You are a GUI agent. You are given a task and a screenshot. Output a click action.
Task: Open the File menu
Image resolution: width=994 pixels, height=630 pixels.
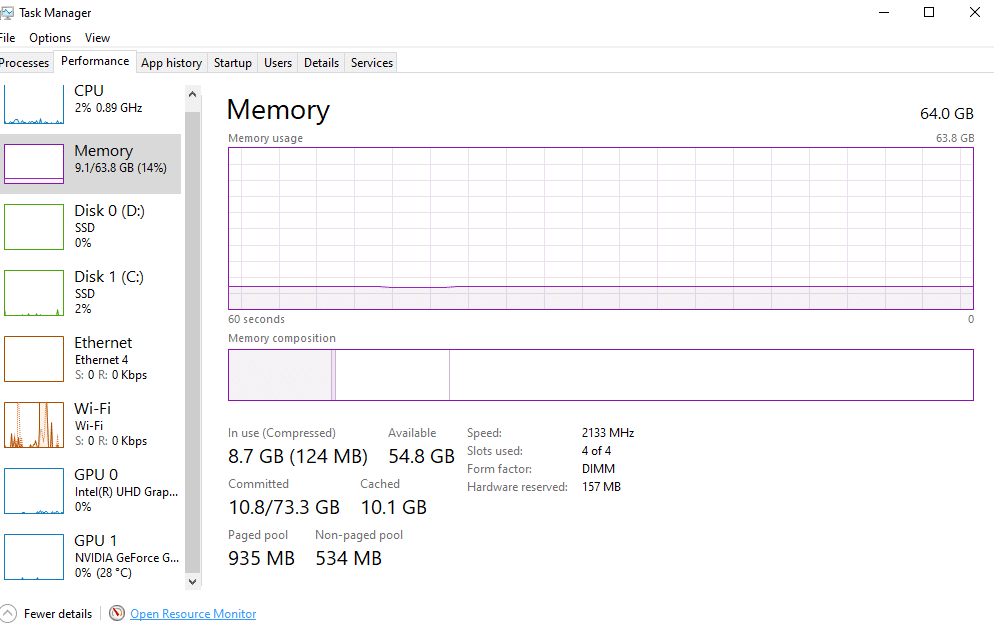[7, 38]
